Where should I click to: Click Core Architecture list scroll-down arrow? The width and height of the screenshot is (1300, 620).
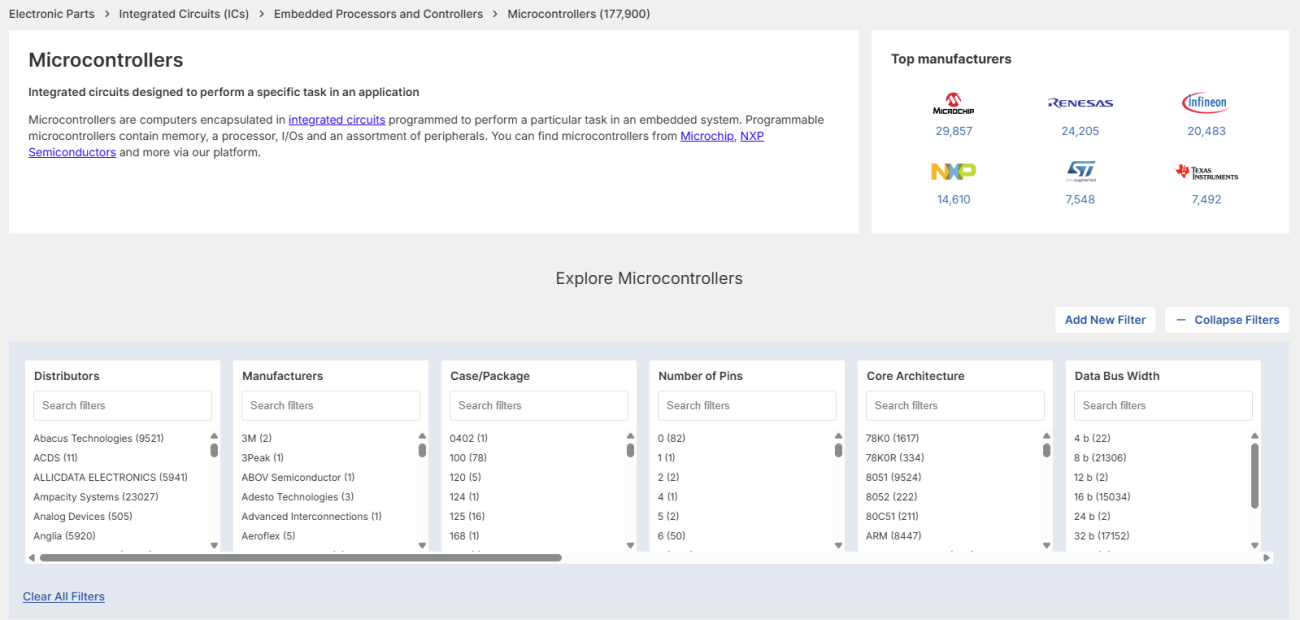coord(1046,546)
